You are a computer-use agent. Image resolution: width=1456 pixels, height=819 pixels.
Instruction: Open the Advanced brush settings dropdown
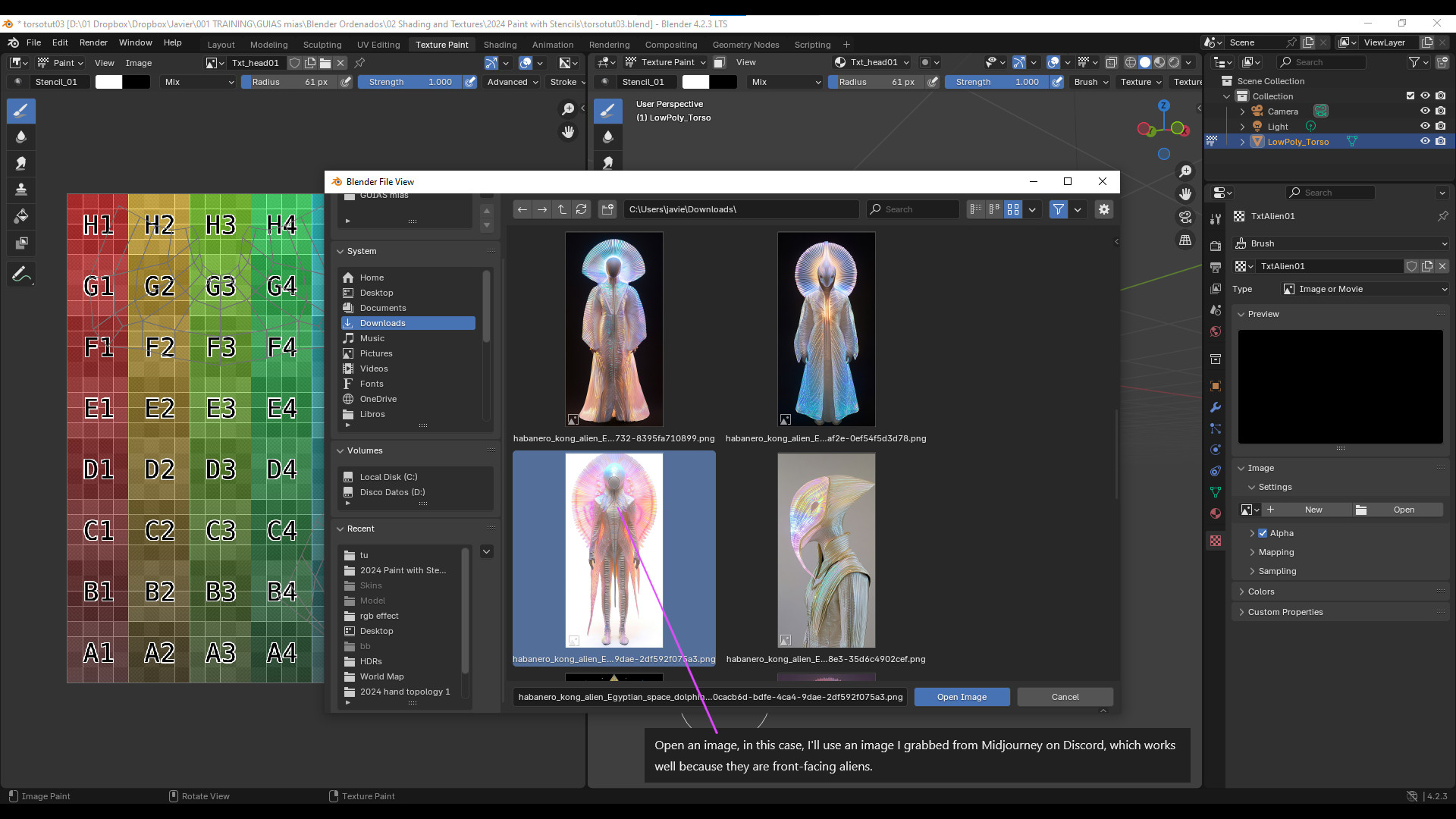(513, 82)
